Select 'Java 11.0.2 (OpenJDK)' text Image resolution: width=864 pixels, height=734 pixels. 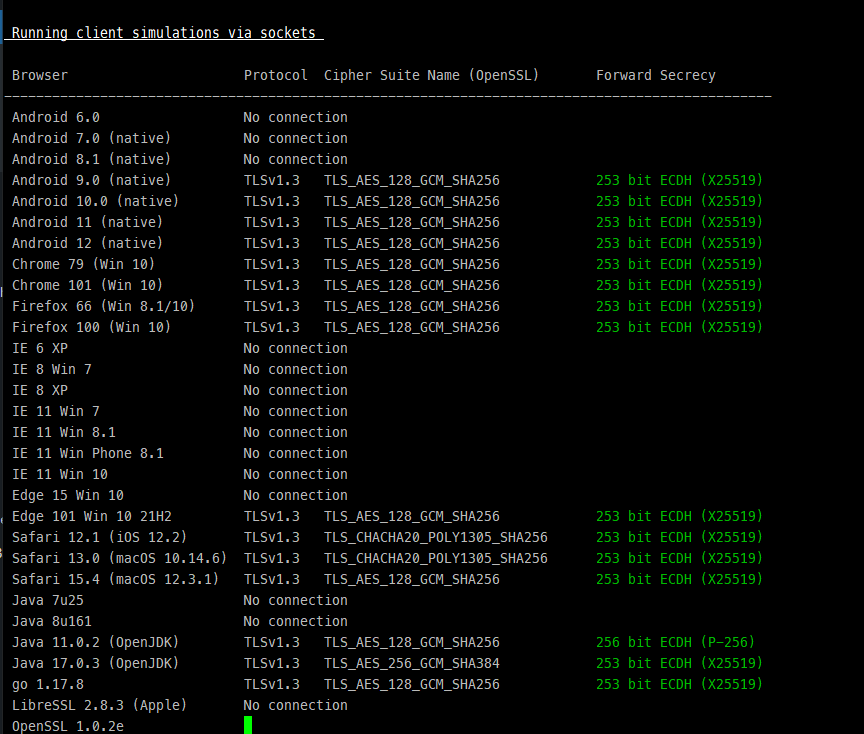[x=95, y=642]
